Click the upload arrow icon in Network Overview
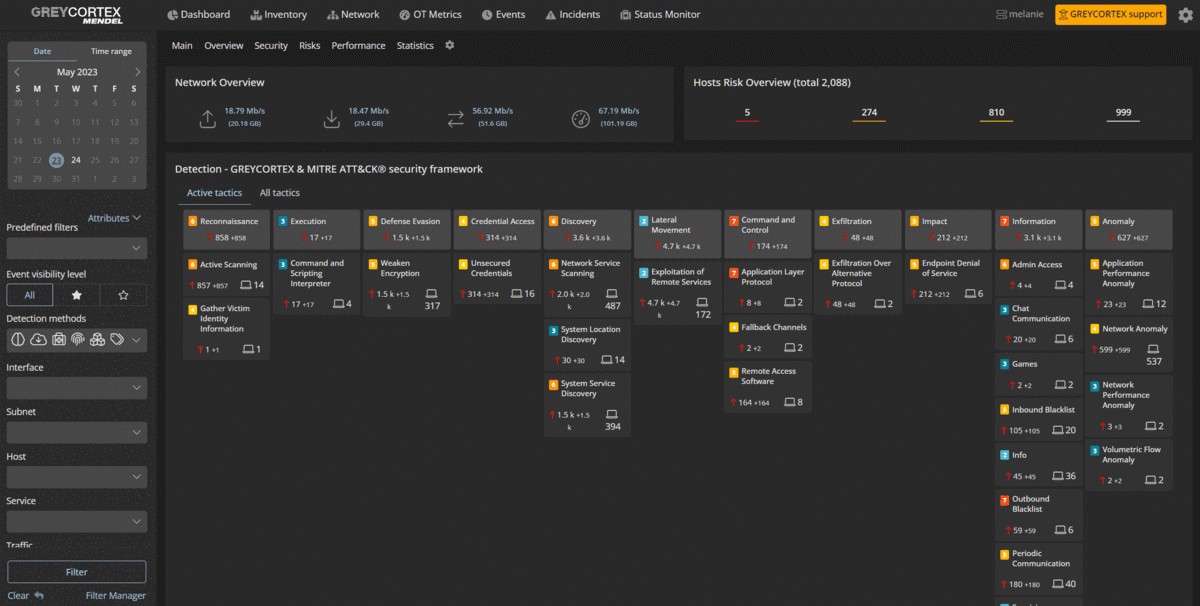Screen dimensions: 1200x606 tap(207, 118)
